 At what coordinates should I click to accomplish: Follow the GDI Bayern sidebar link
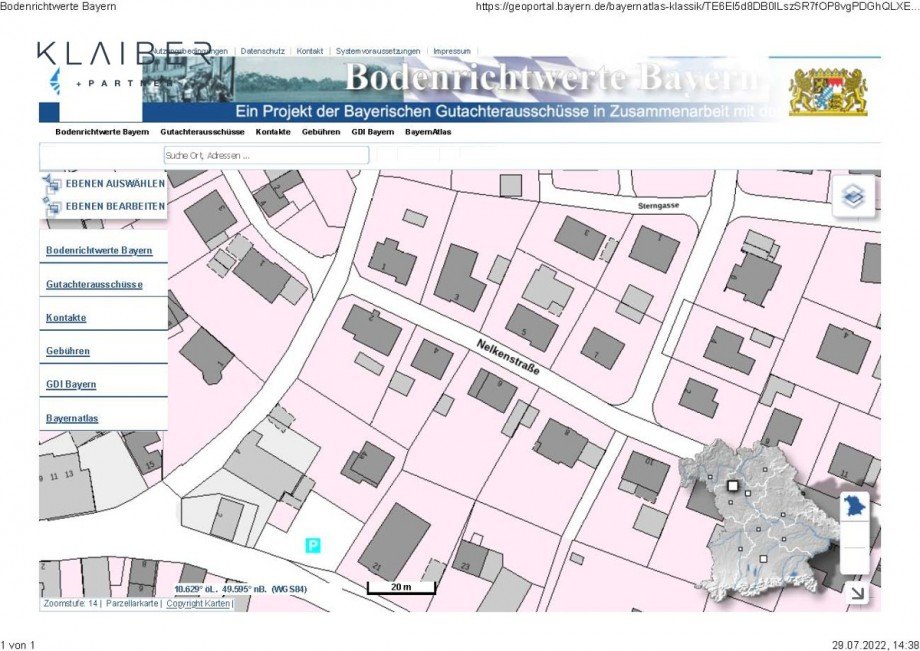click(71, 385)
